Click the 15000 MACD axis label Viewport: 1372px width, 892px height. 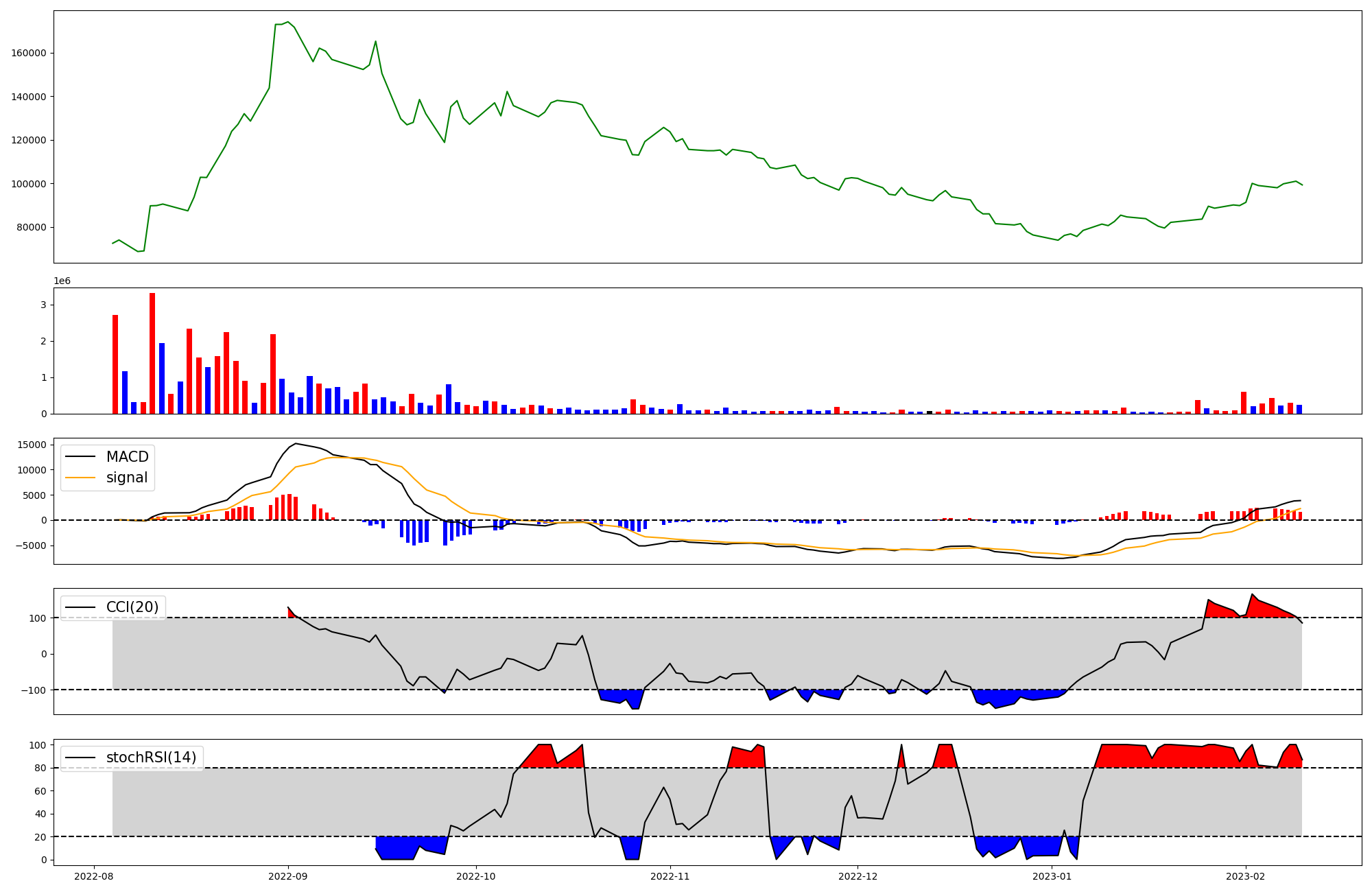pyautogui.click(x=32, y=445)
